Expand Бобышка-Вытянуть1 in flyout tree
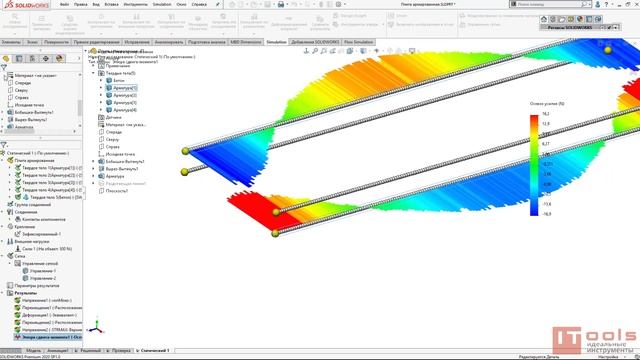The image size is (640, 360). click(93, 161)
